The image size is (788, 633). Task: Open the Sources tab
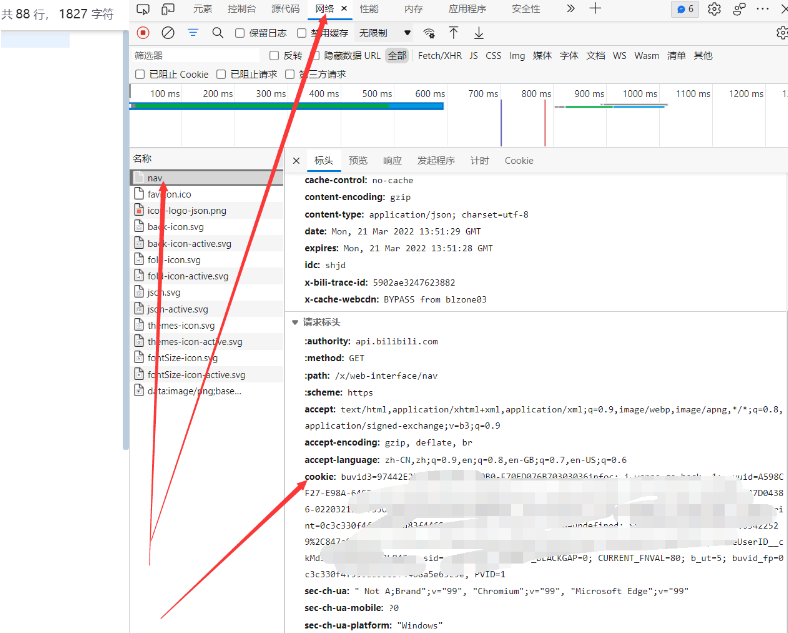285,9
